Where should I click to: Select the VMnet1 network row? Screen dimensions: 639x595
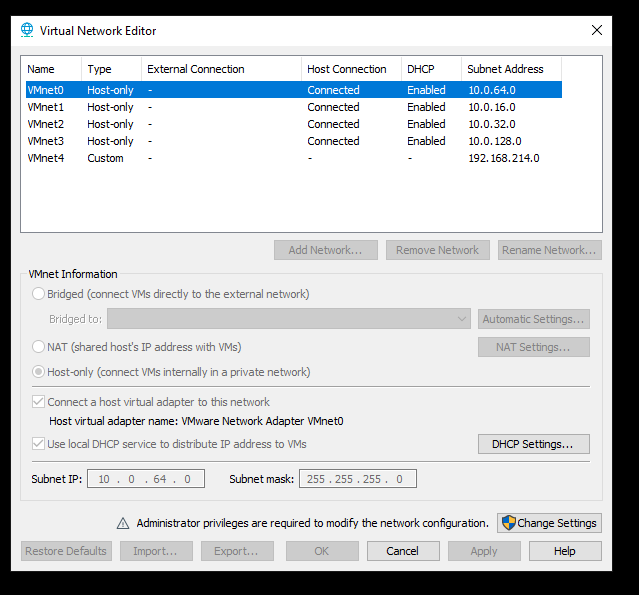click(x=294, y=107)
